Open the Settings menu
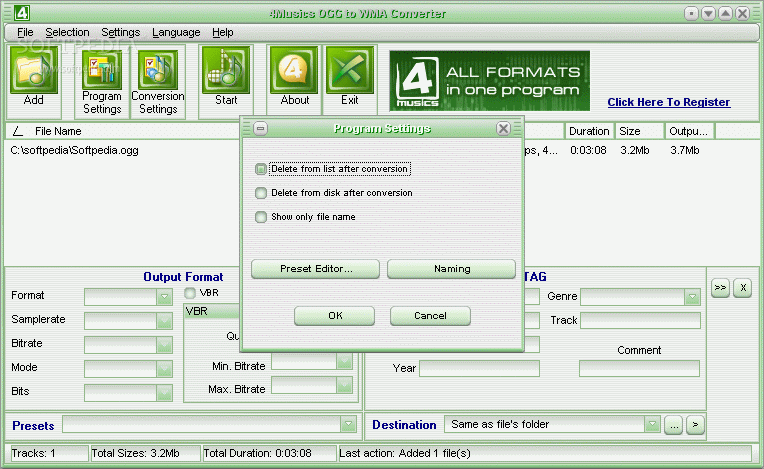The image size is (764, 469). (120, 32)
